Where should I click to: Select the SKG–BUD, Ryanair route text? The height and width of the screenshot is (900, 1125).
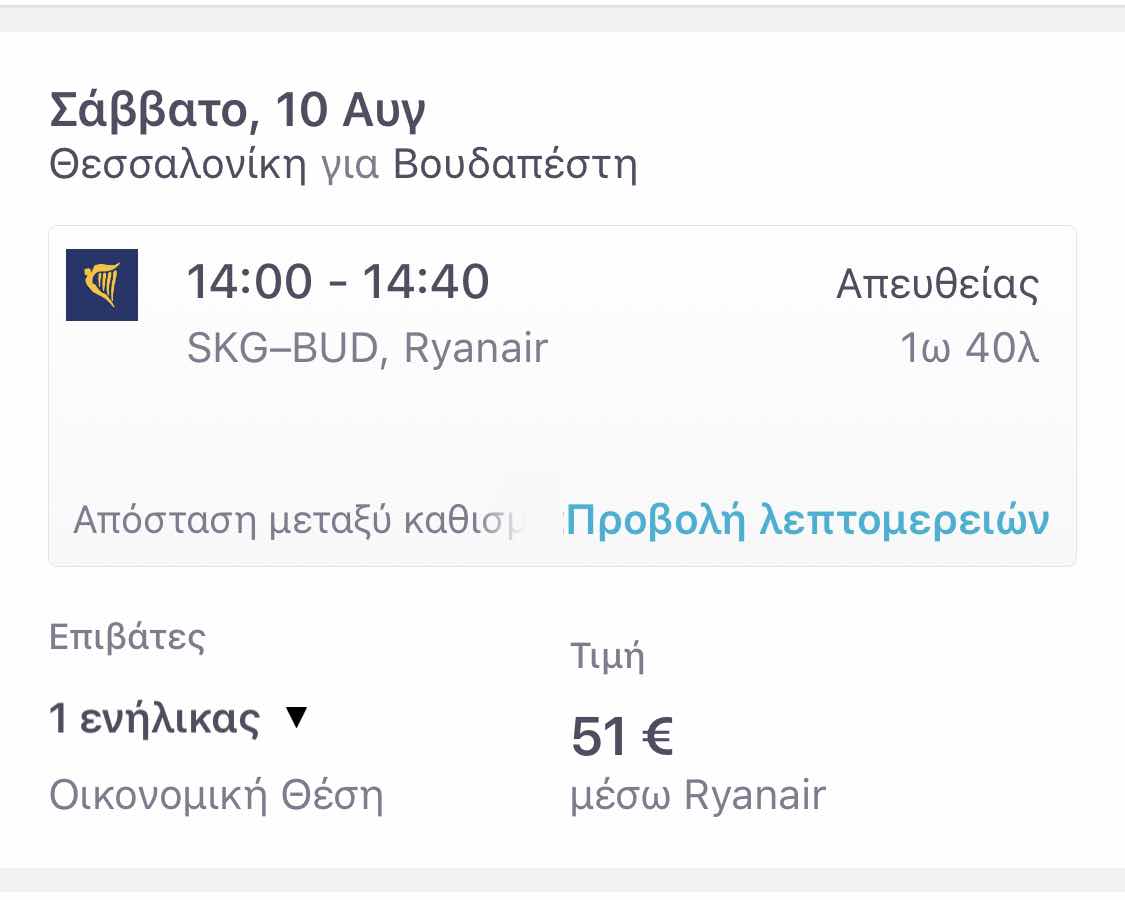(367, 348)
